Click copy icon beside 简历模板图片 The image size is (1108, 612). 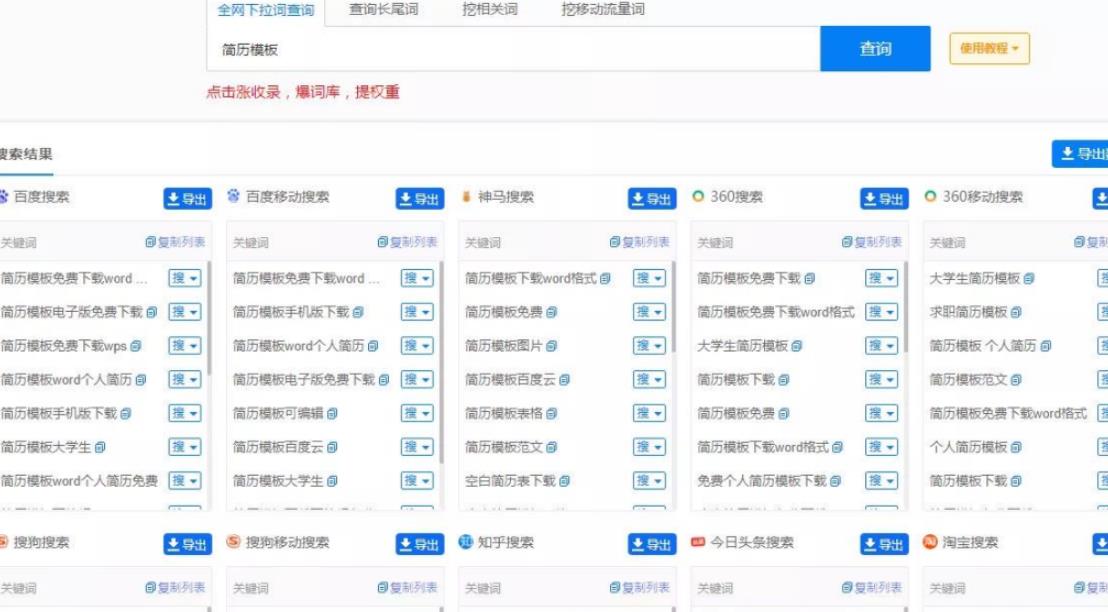(x=551, y=346)
